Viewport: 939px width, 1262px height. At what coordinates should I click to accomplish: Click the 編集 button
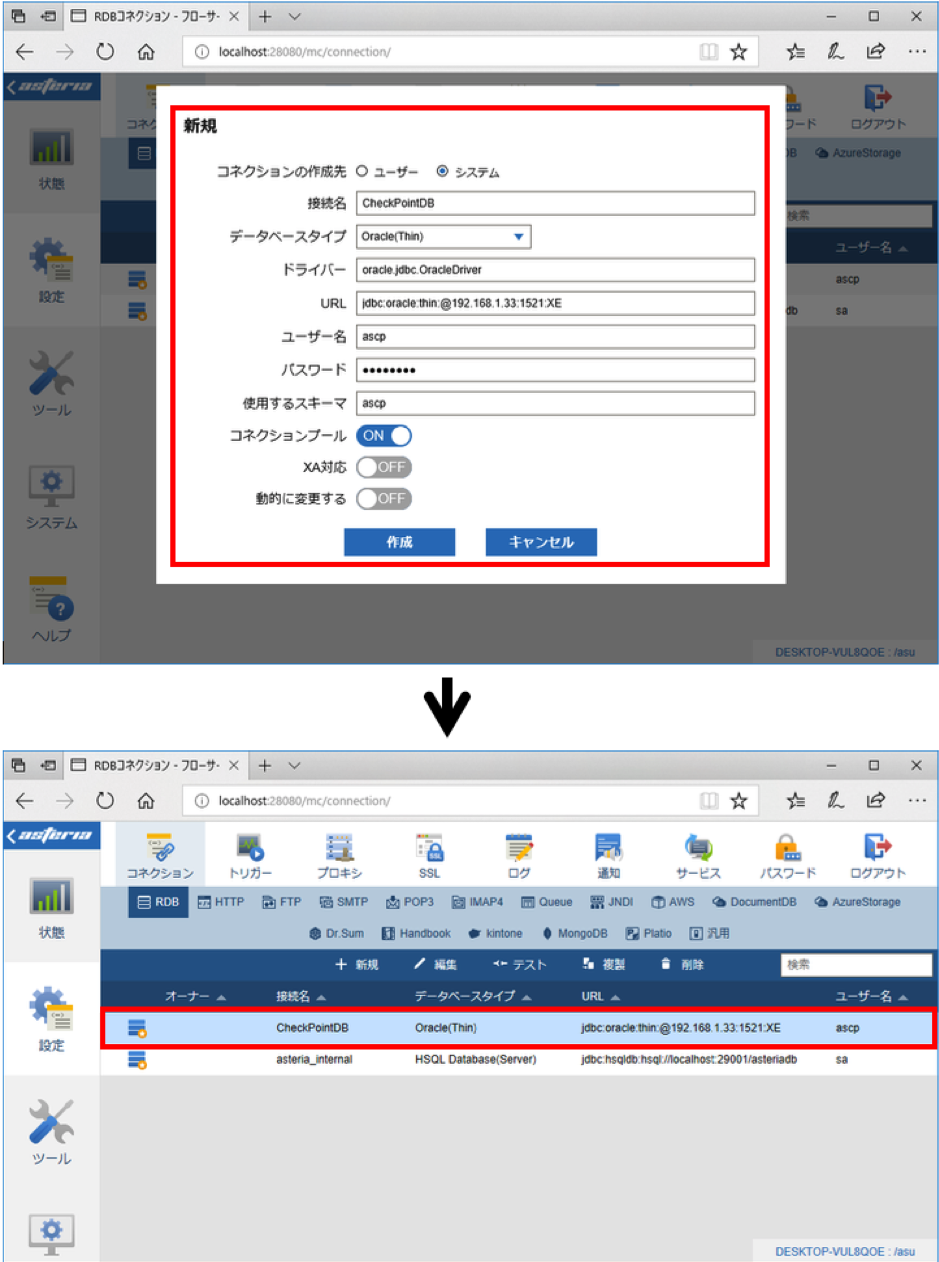[436, 965]
